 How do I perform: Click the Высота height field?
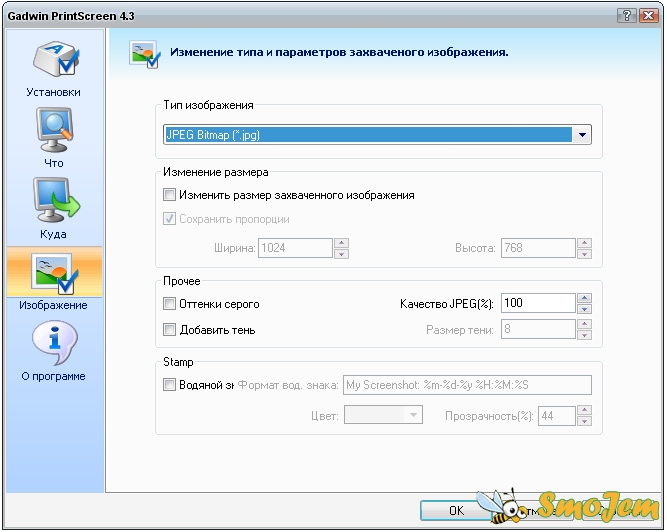(x=538, y=248)
